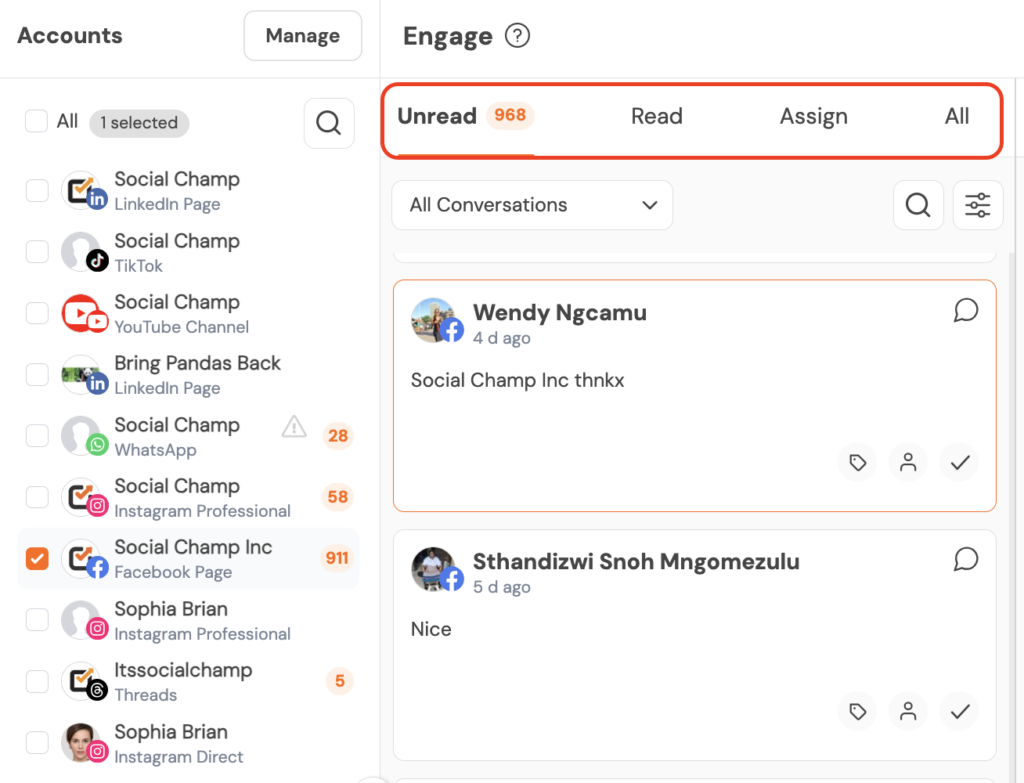Click the tag icon on Wendy Ngcamu's message
The image size is (1024, 783).
857,462
